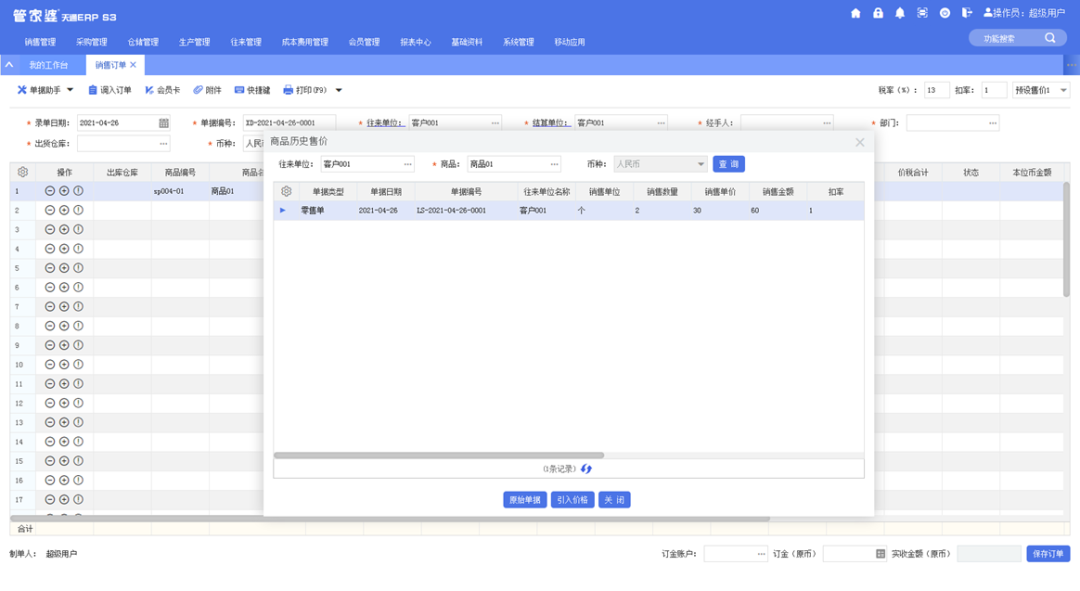Click the 查询 button in the dialog
This screenshot has height=591, width=1080.
click(728, 164)
